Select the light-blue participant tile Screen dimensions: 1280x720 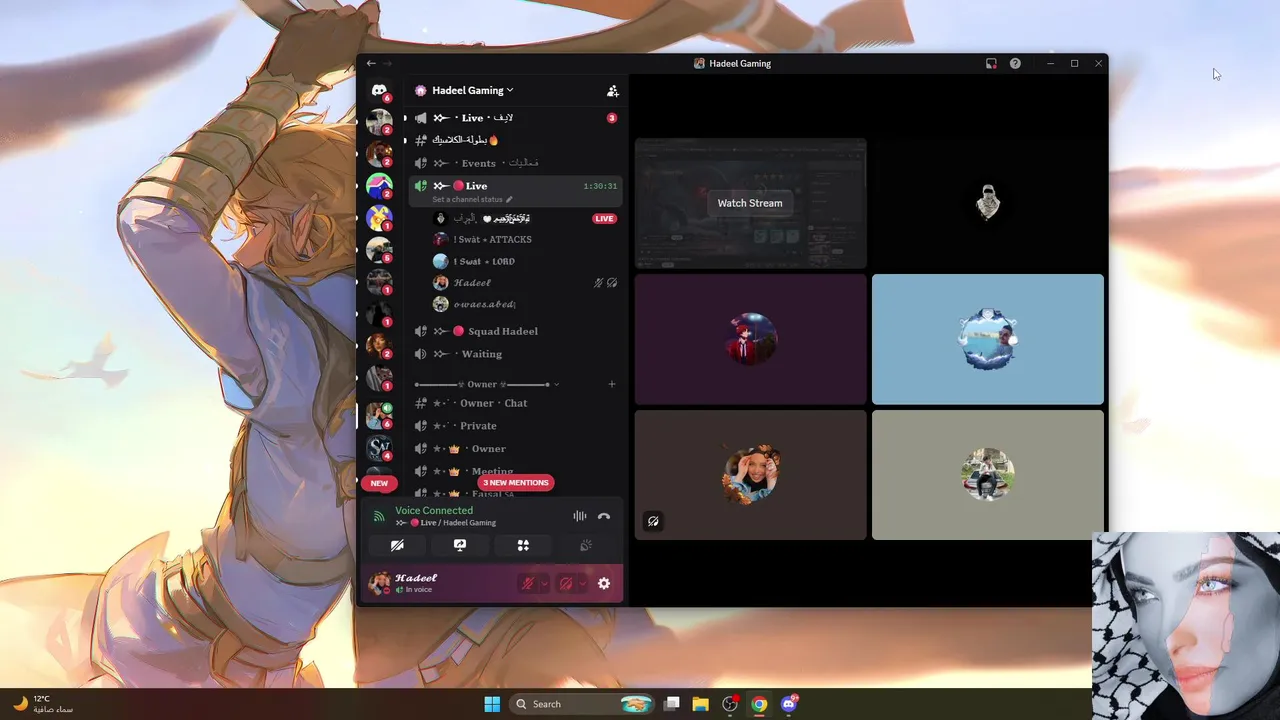coord(988,339)
